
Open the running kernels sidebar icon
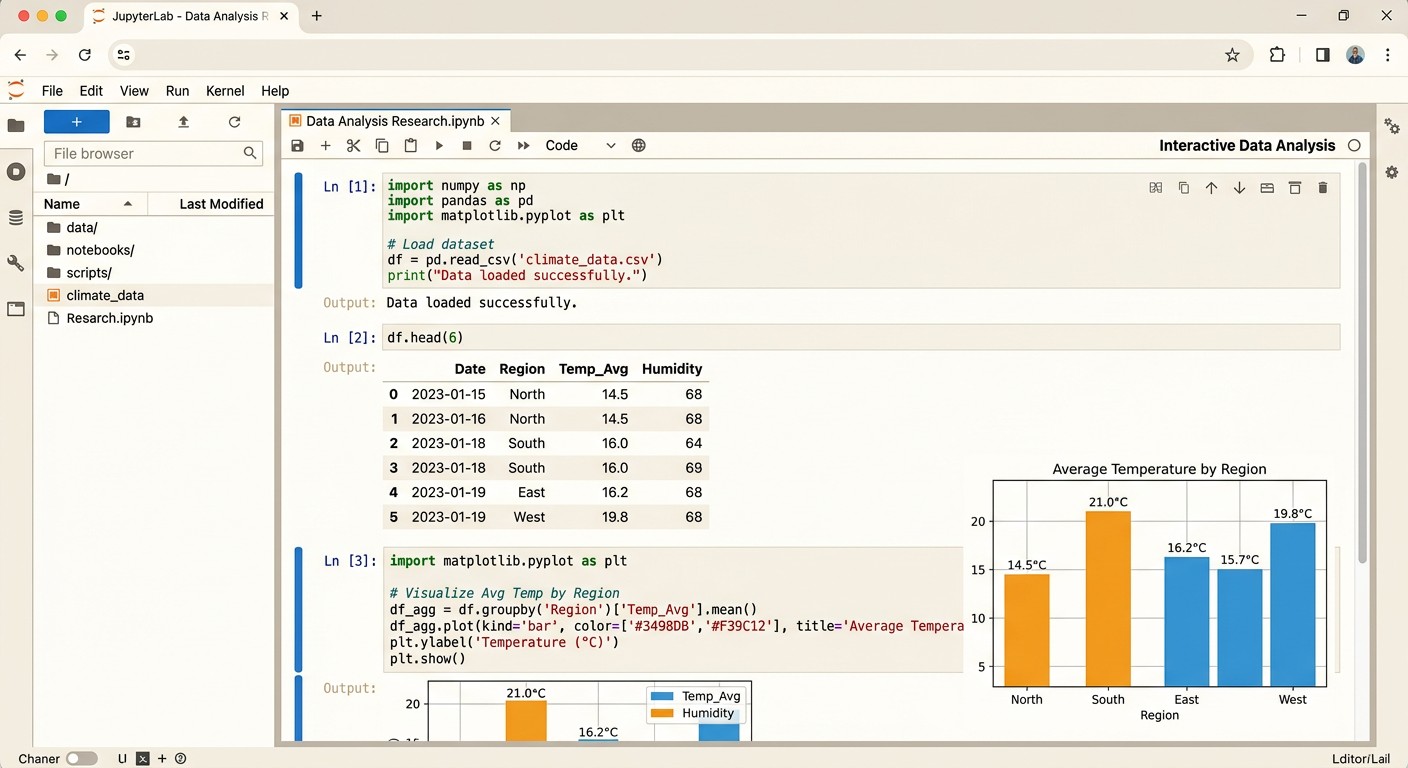click(x=16, y=172)
